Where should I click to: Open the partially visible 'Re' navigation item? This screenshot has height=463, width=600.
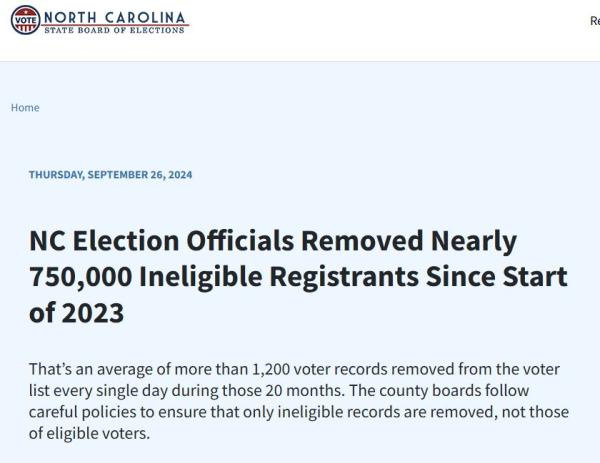[x=595, y=21]
